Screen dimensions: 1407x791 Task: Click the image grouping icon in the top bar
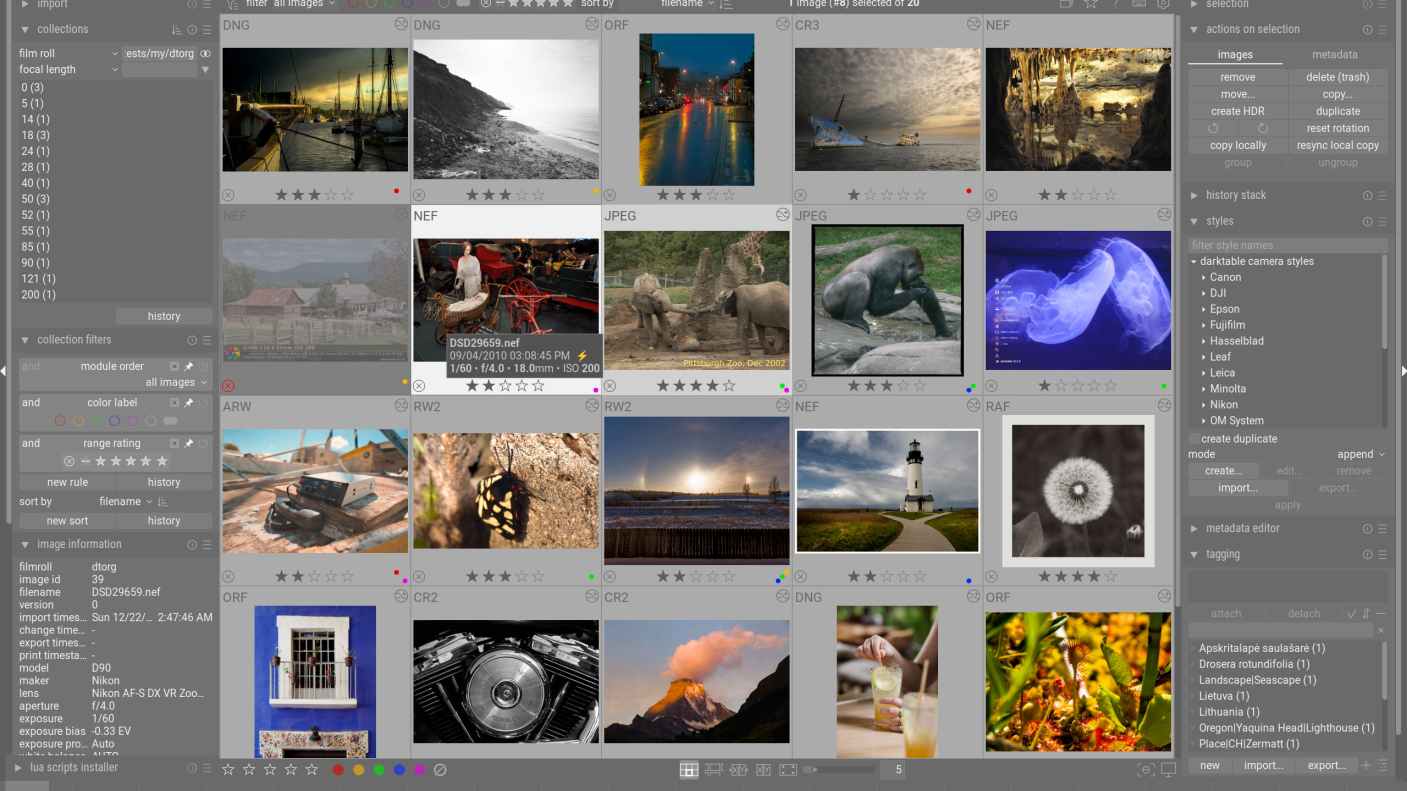click(x=1064, y=4)
